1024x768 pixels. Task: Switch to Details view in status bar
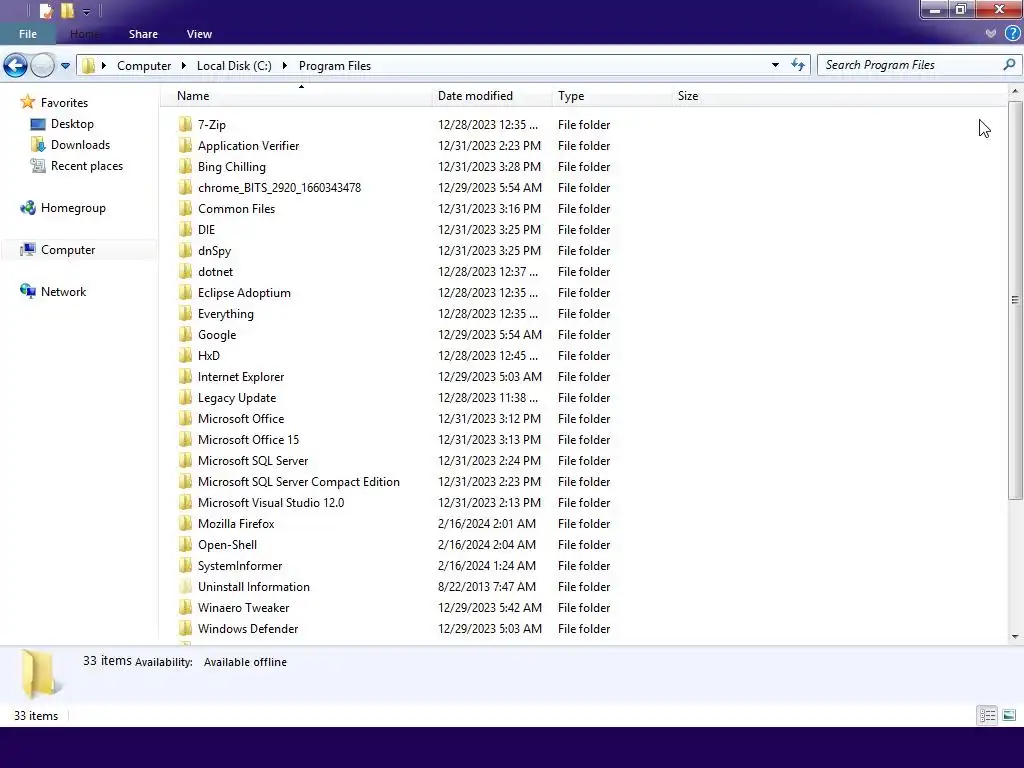(x=987, y=716)
